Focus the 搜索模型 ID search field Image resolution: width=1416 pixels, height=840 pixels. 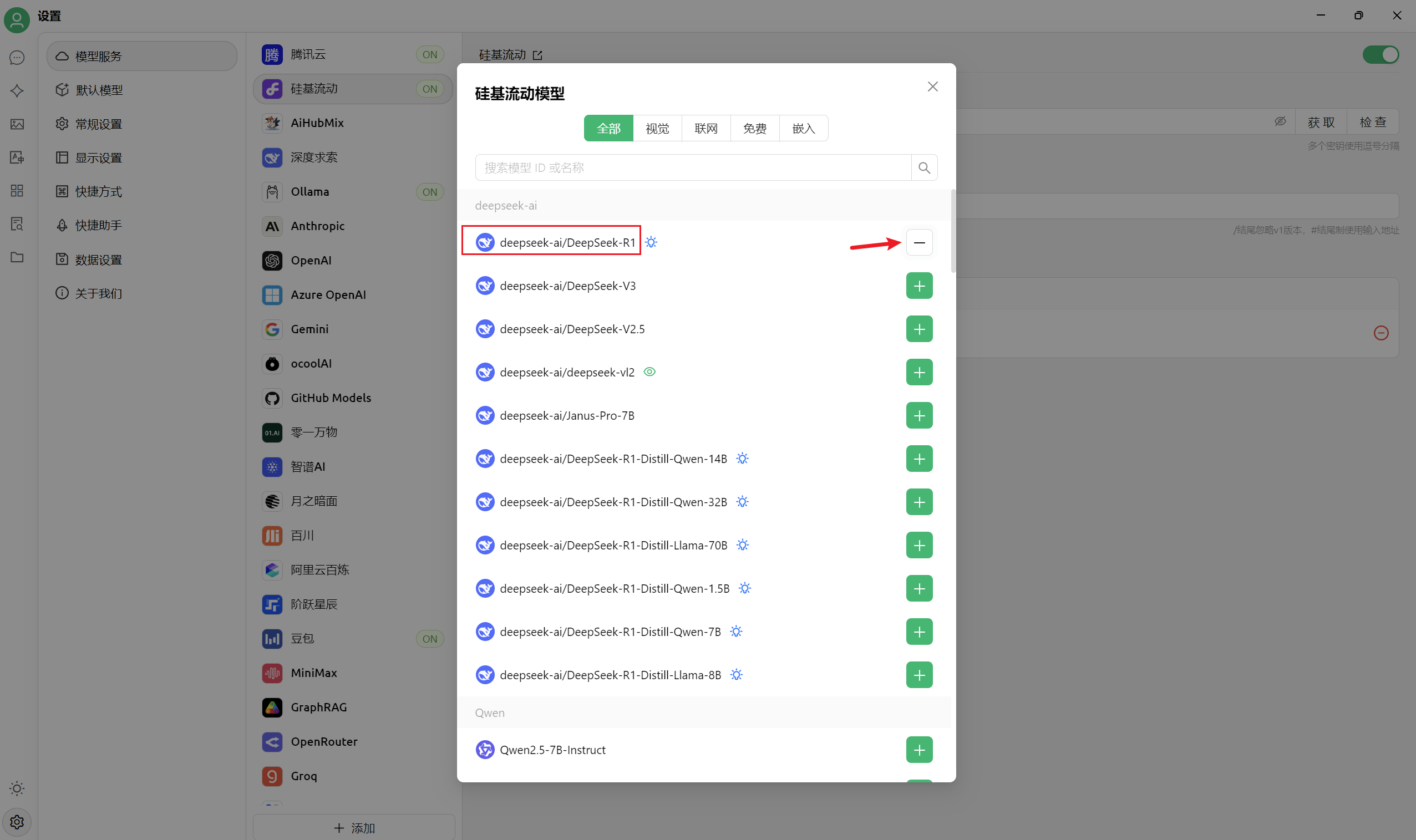pos(692,167)
